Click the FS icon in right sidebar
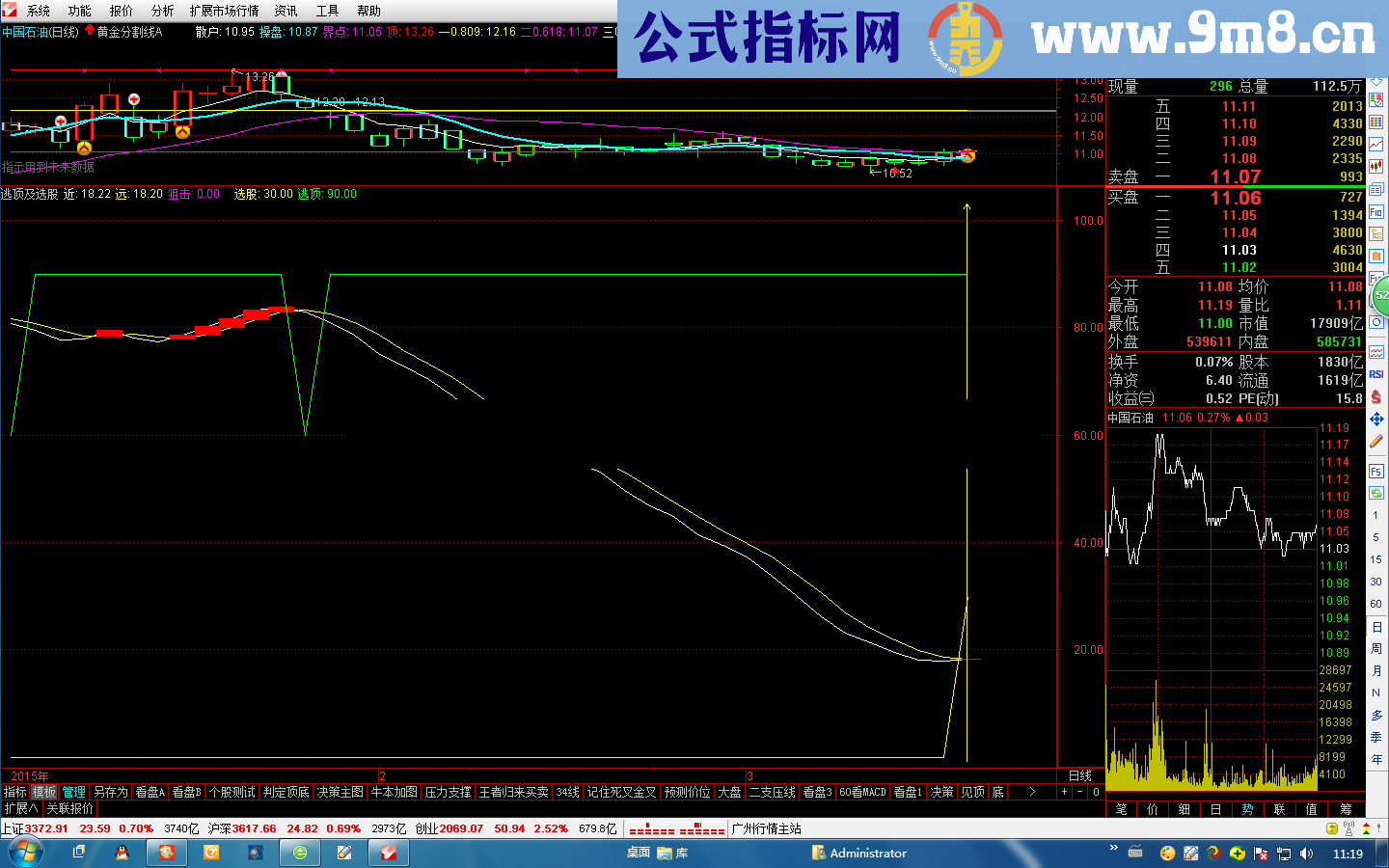The image size is (1389, 868). click(x=1376, y=472)
